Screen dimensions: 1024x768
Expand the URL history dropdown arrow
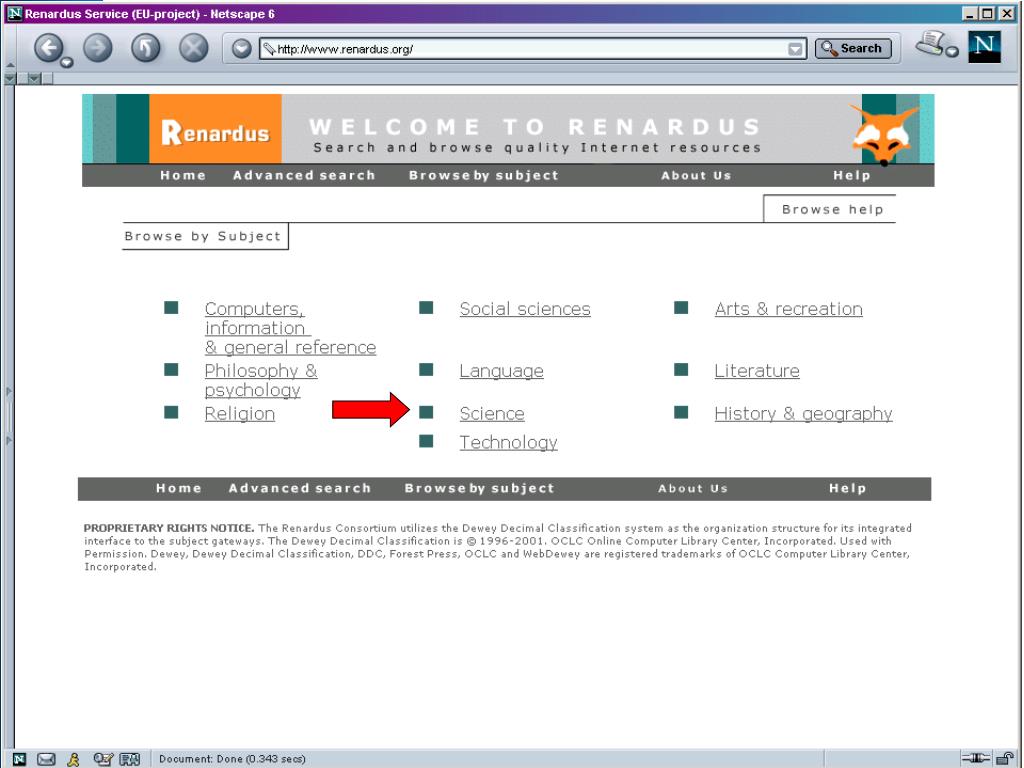(795, 49)
